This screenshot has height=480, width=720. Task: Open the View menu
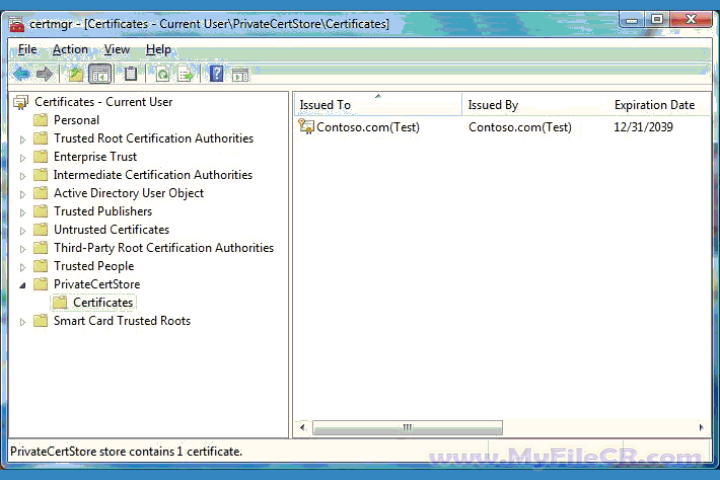click(117, 49)
